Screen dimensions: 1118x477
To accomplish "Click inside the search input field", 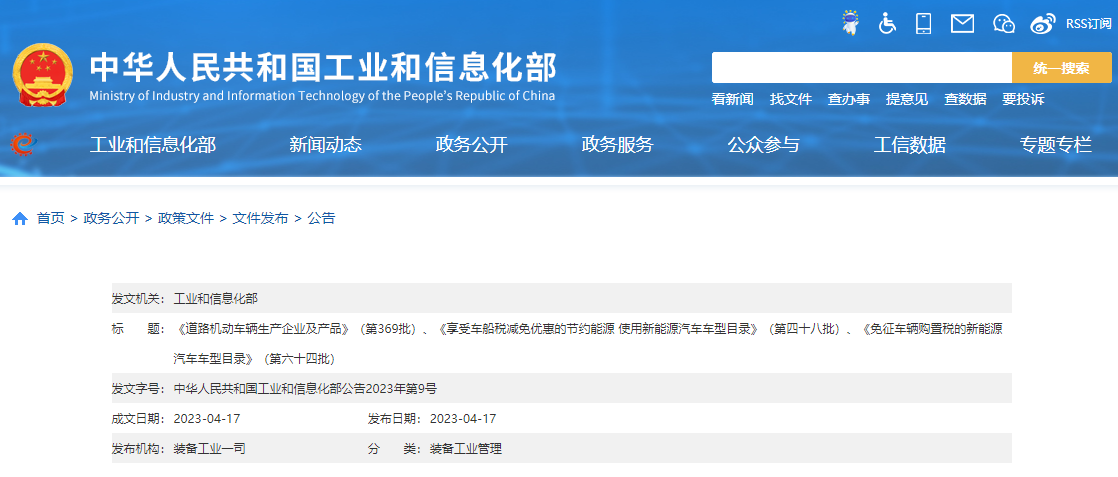I will coord(861,68).
